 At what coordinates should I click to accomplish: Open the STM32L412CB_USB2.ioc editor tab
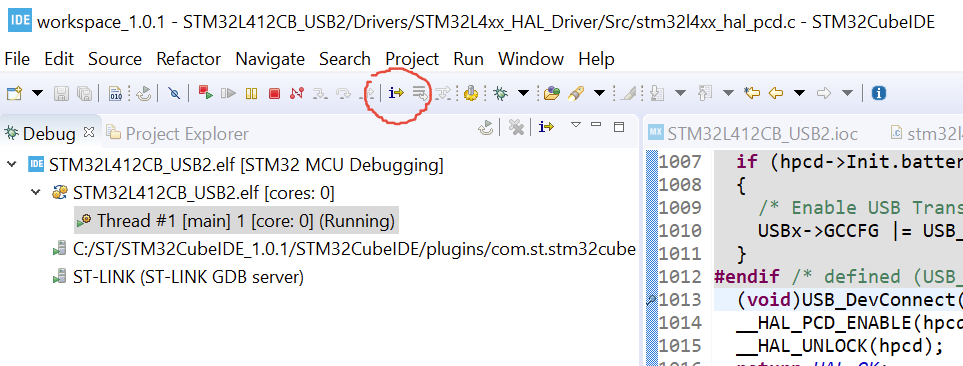754,133
